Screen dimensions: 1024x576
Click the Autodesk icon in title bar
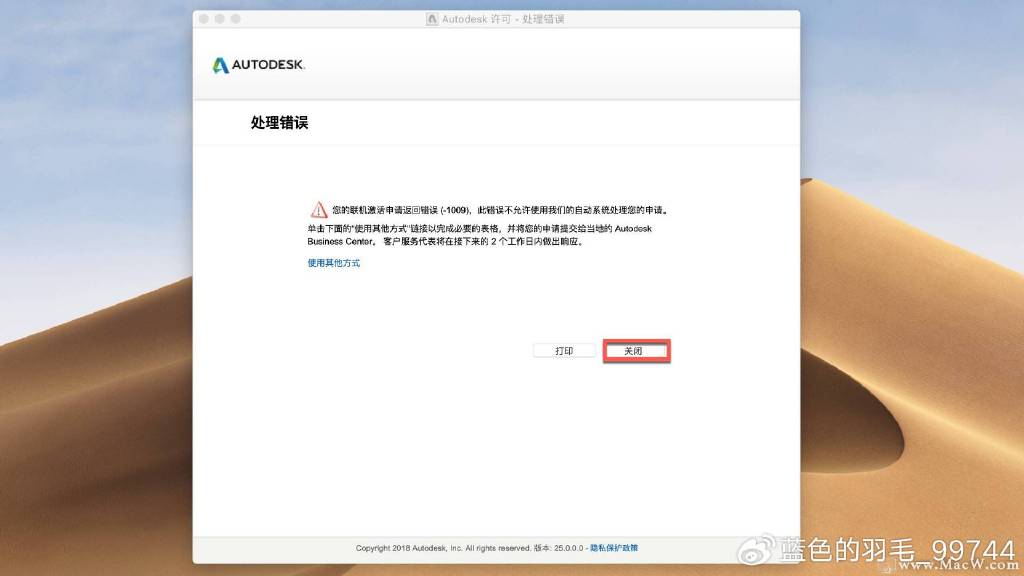click(x=432, y=19)
